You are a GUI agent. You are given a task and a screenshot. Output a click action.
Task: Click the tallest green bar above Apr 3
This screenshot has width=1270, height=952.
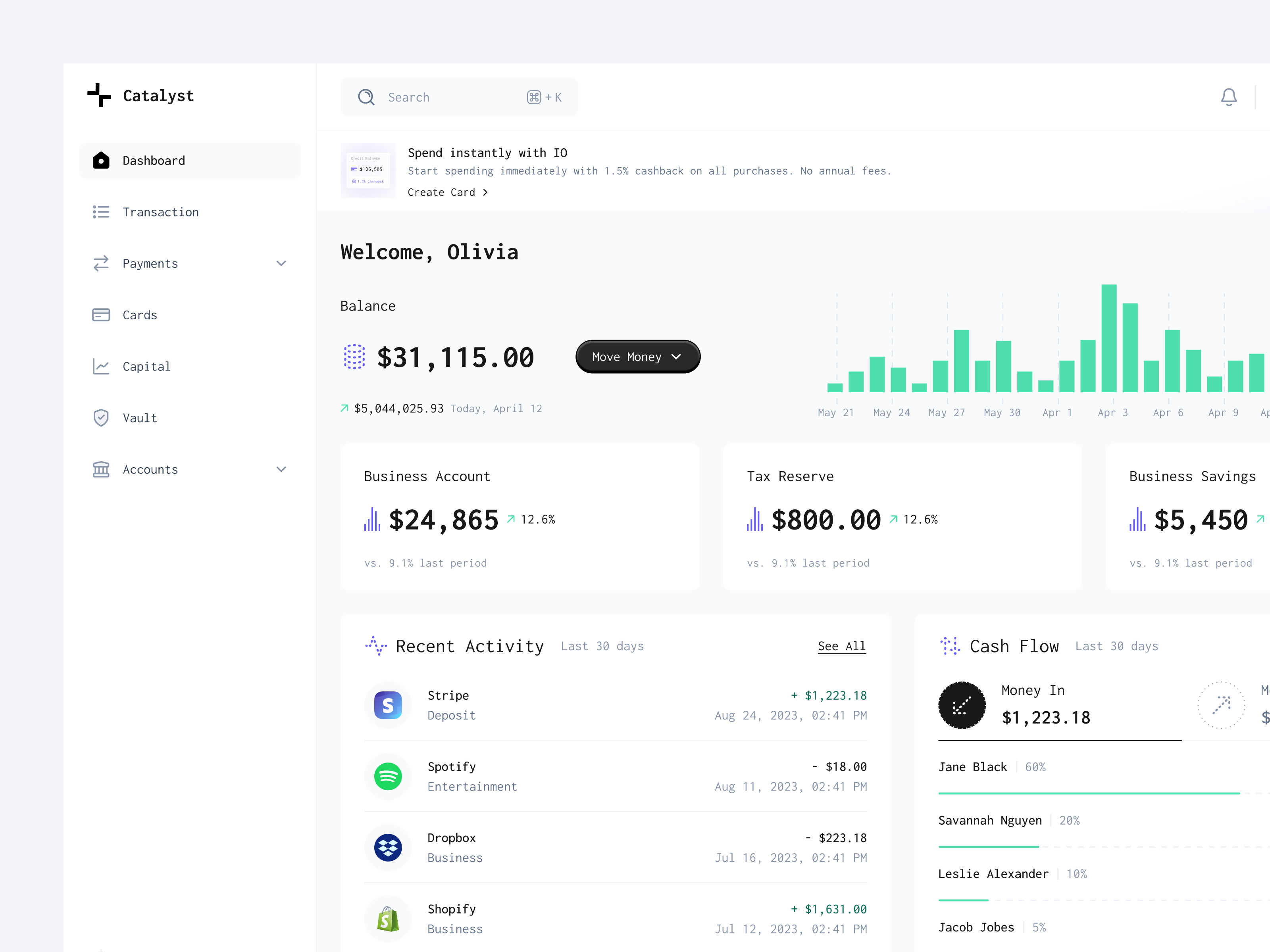[1108, 339]
